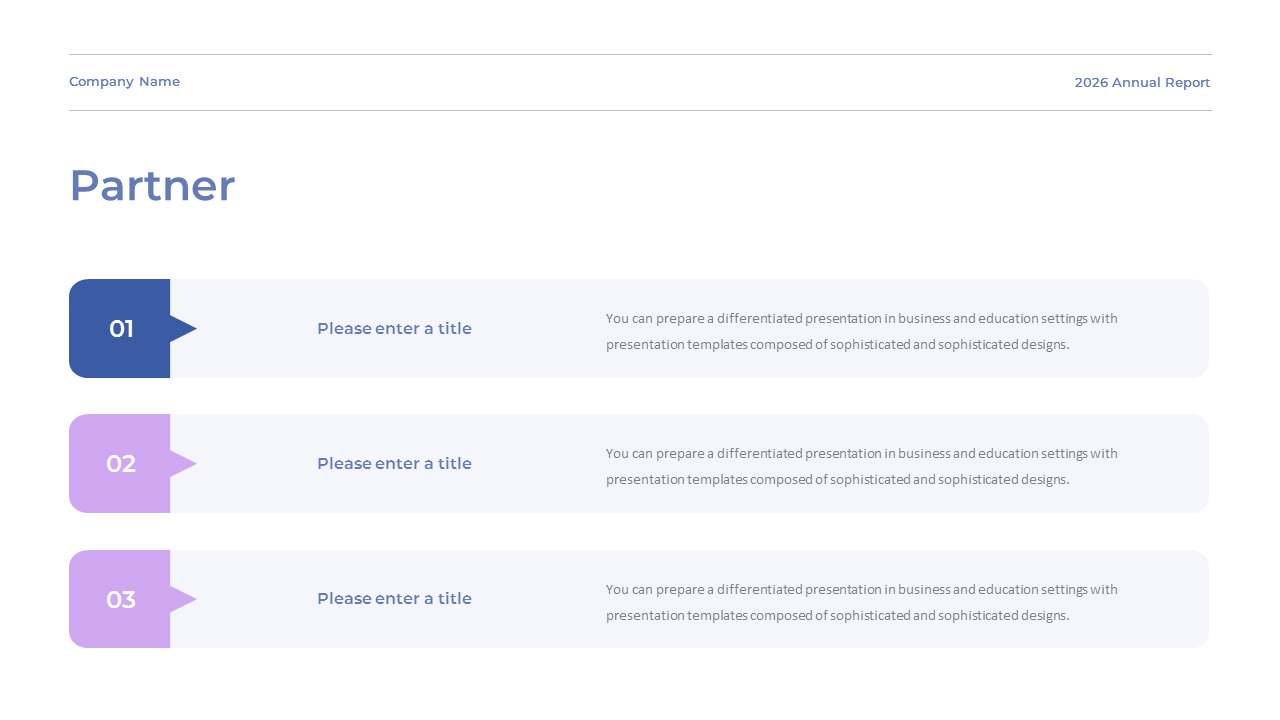
Task: Click the 2026 Annual Report header text
Action: click(1142, 83)
